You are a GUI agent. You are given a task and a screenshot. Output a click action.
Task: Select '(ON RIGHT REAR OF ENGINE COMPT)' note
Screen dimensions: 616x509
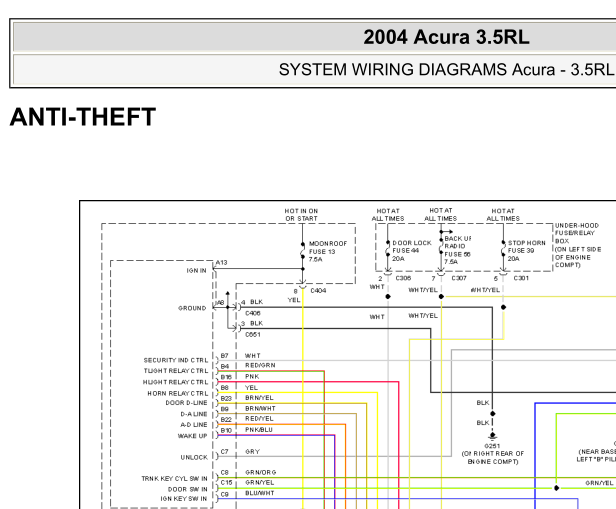493,458
